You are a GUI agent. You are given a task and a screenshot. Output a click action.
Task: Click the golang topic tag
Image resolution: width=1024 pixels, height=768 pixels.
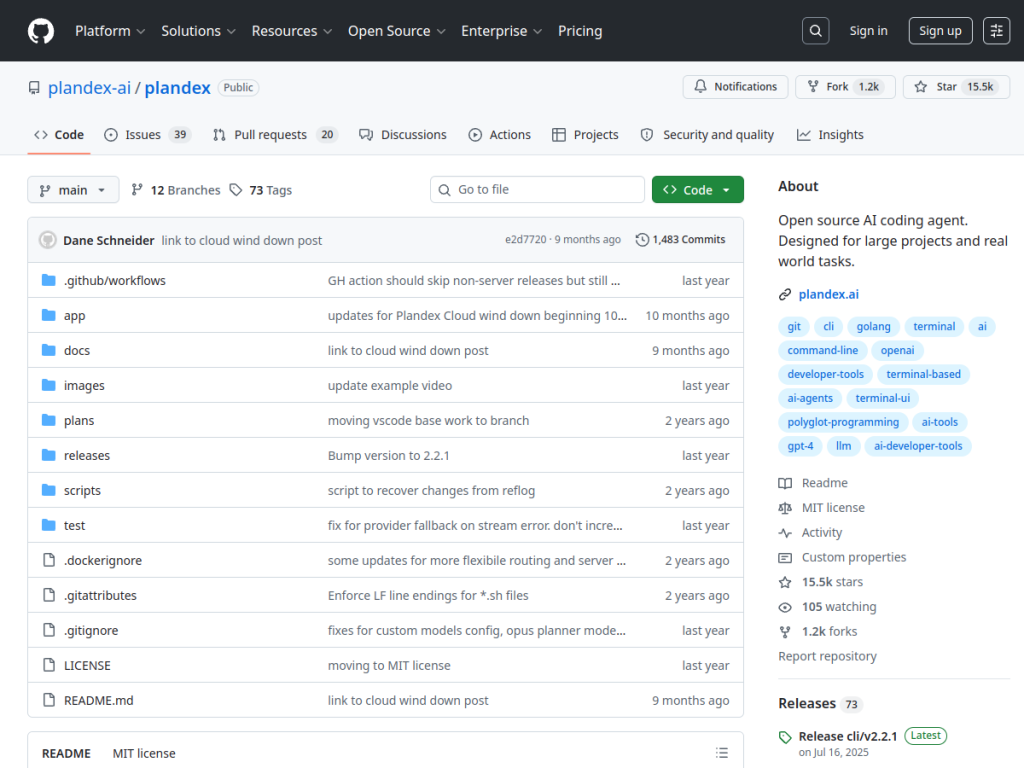click(873, 327)
